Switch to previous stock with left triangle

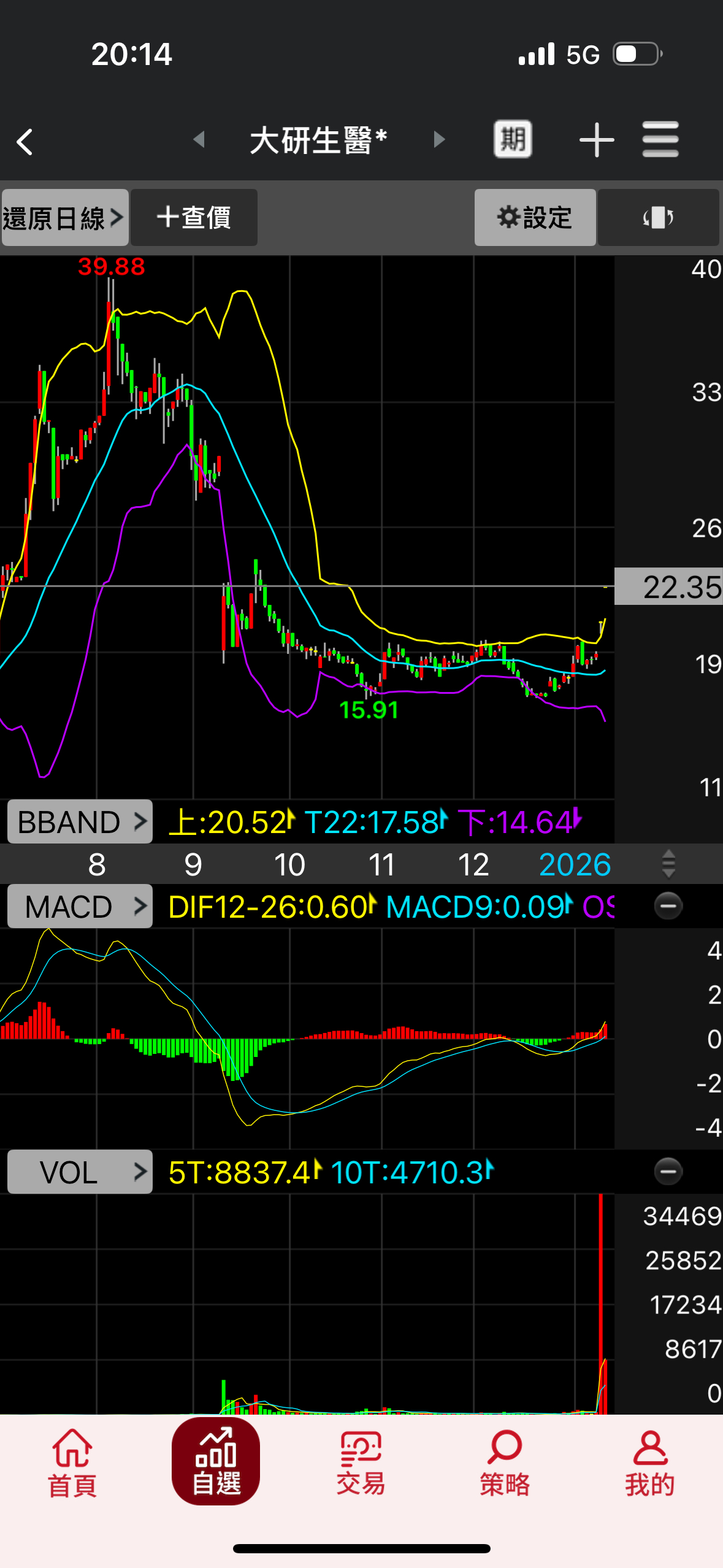(199, 139)
